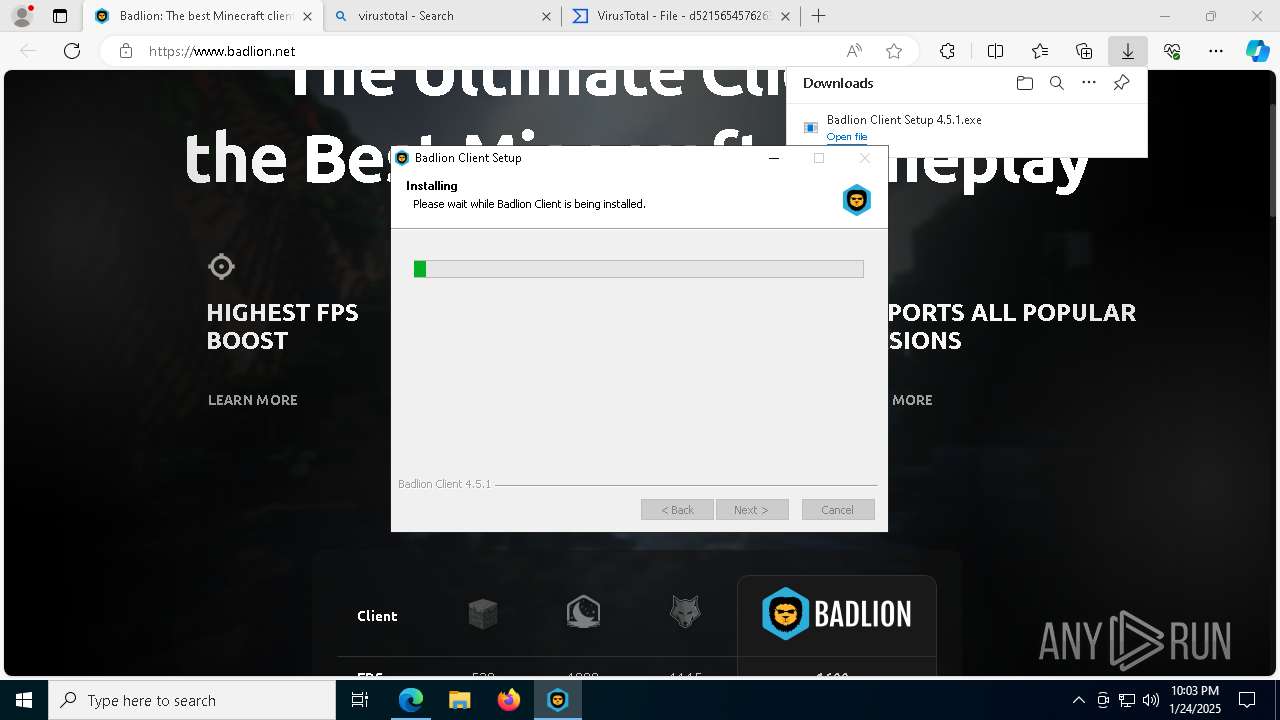1280x720 pixels.
Task: Toggle the Downloads toolbar icon
Action: pos(1128,51)
